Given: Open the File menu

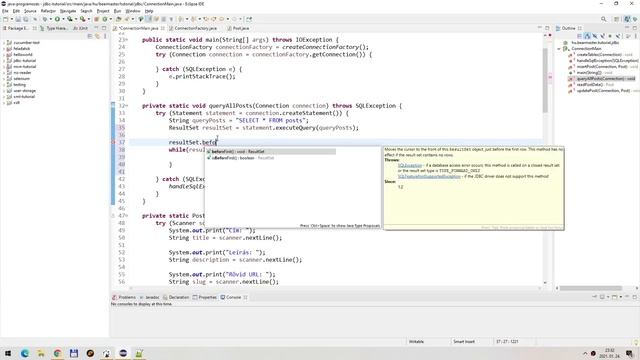Looking at the screenshot, I should (5, 11).
